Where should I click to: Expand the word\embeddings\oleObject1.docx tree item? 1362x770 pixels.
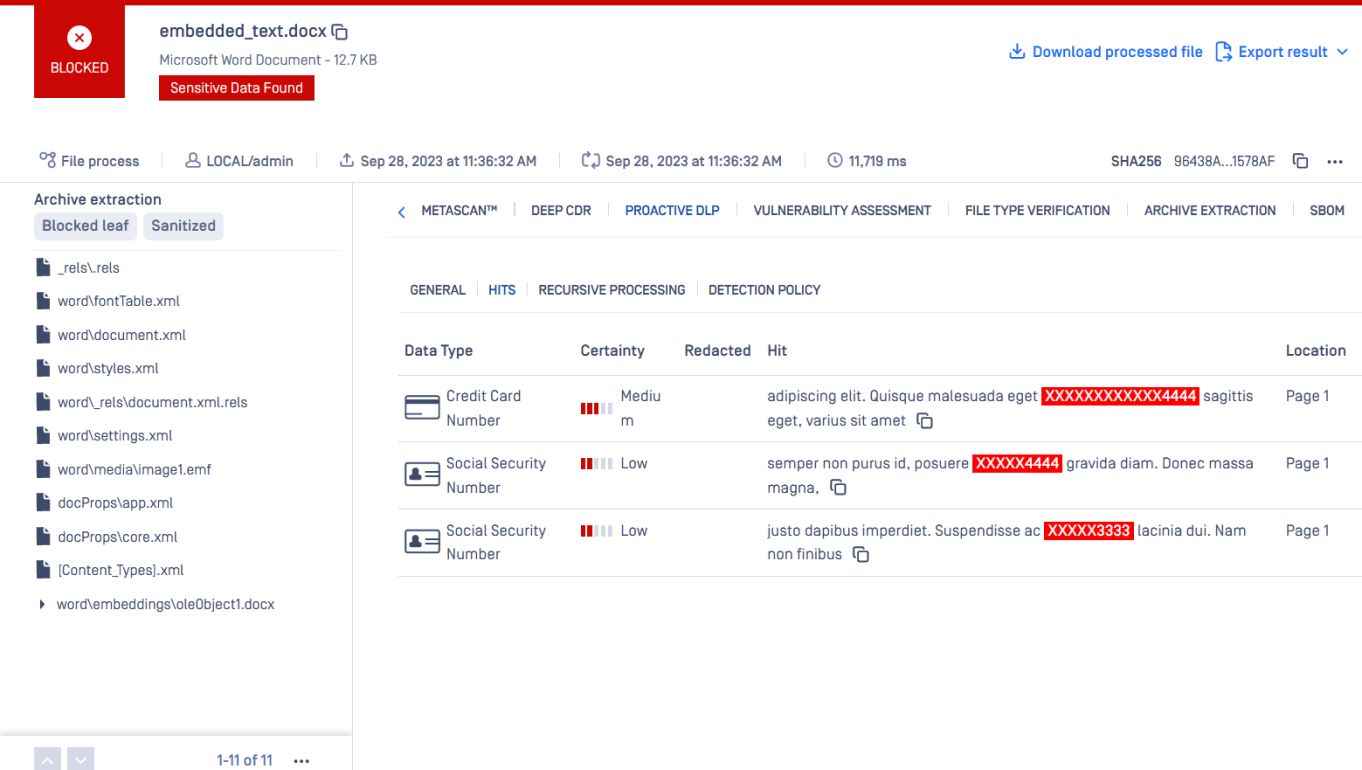pyautogui.click(x=42, y=605)
